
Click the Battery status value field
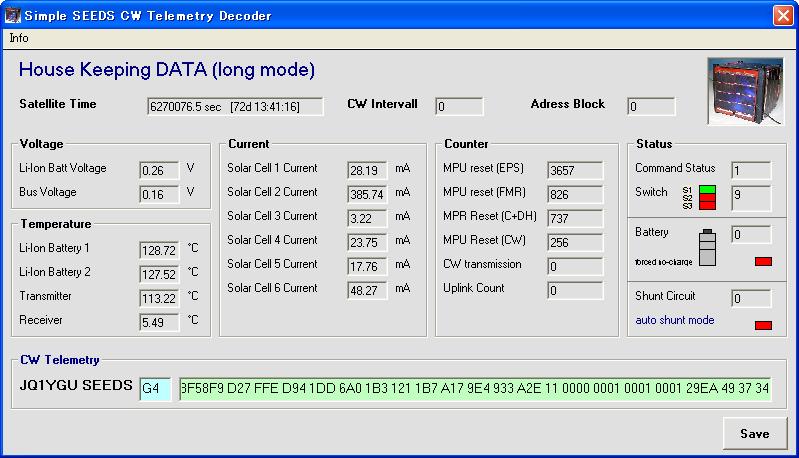751,234
